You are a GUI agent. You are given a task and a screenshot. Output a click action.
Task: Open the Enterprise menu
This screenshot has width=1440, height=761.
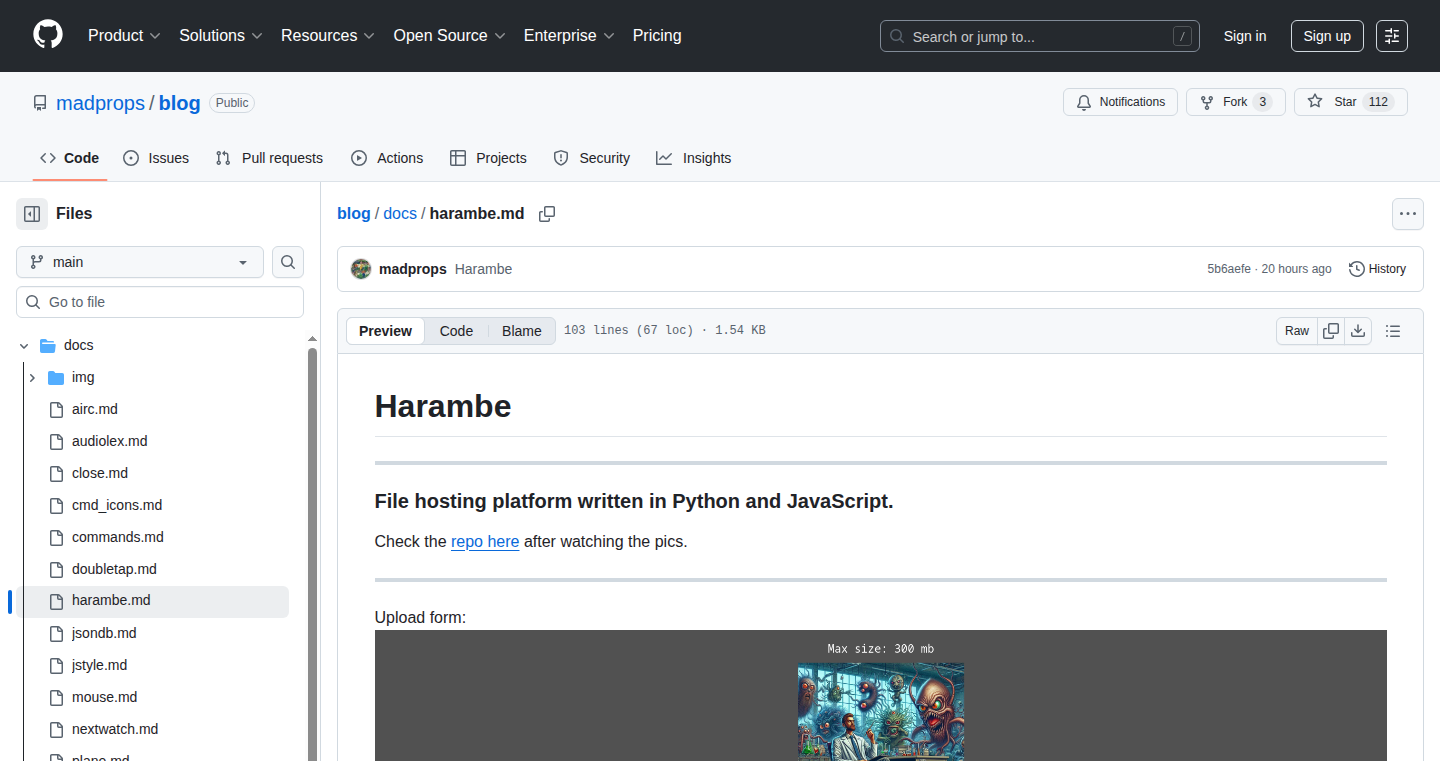point(569,35)
